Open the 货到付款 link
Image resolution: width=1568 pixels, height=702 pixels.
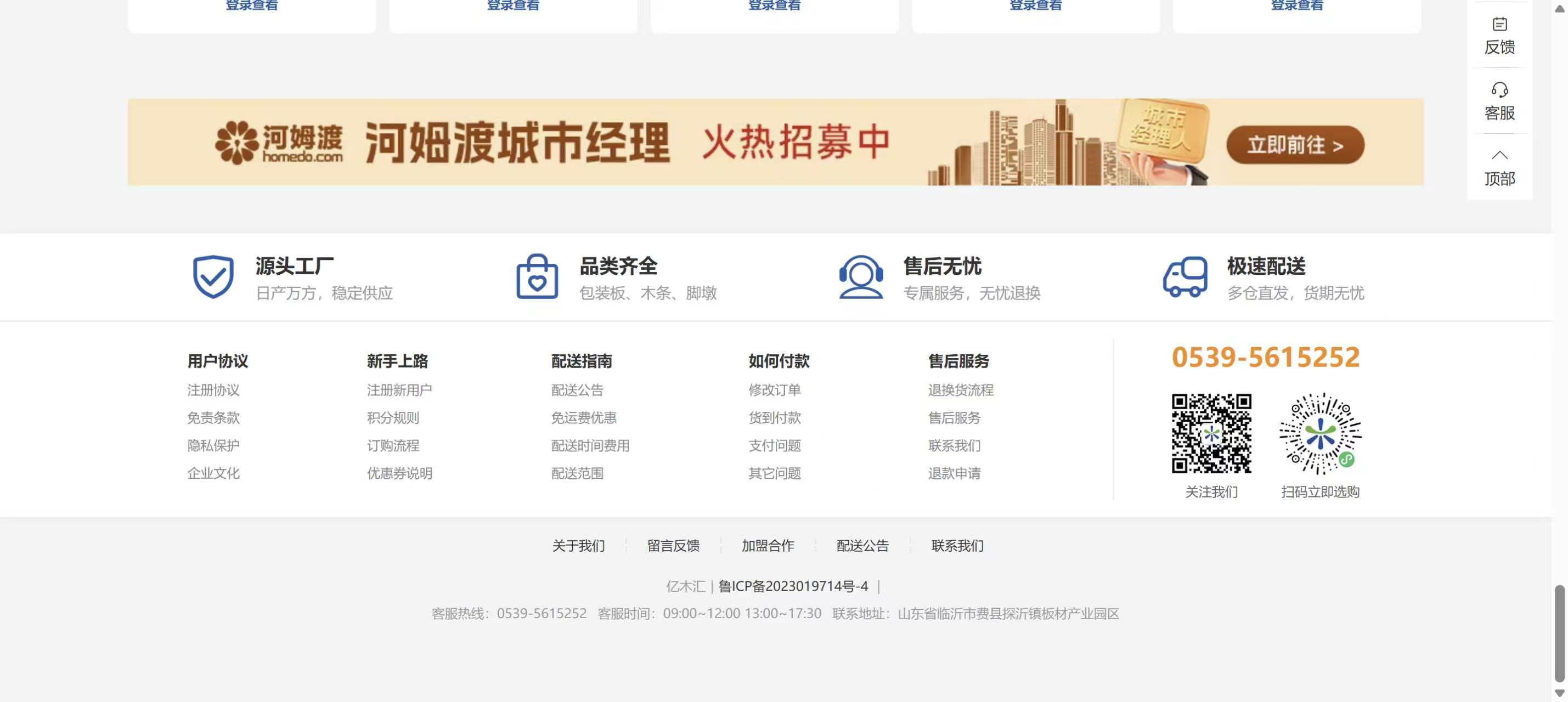point(774,418)
